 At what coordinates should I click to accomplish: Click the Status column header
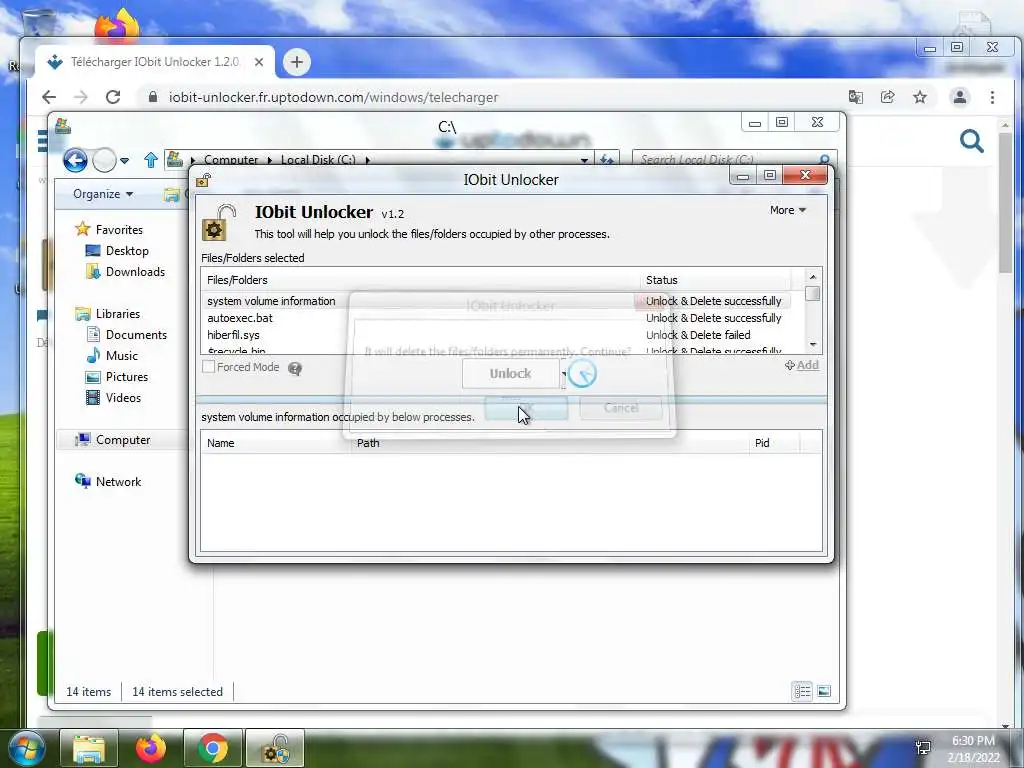tap(715, 280)
